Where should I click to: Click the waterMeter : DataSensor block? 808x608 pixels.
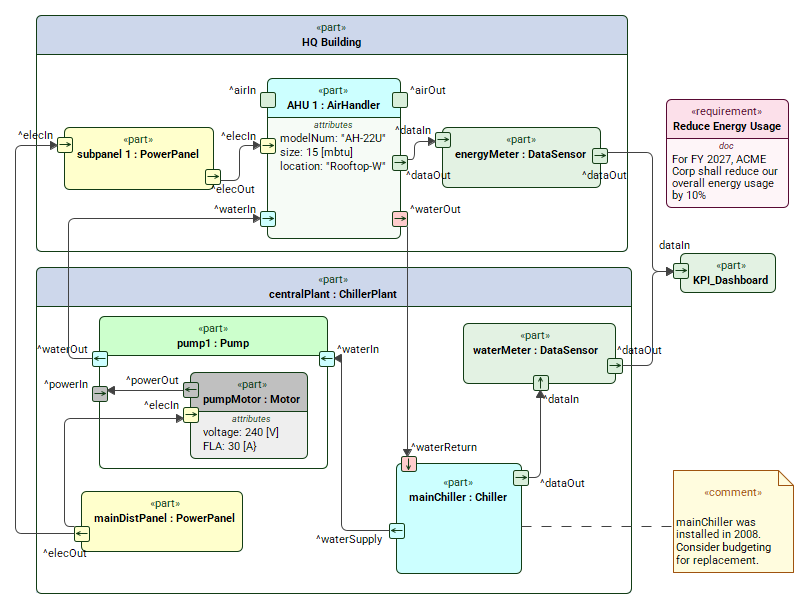pyautogui.click(x=539, y=353)
